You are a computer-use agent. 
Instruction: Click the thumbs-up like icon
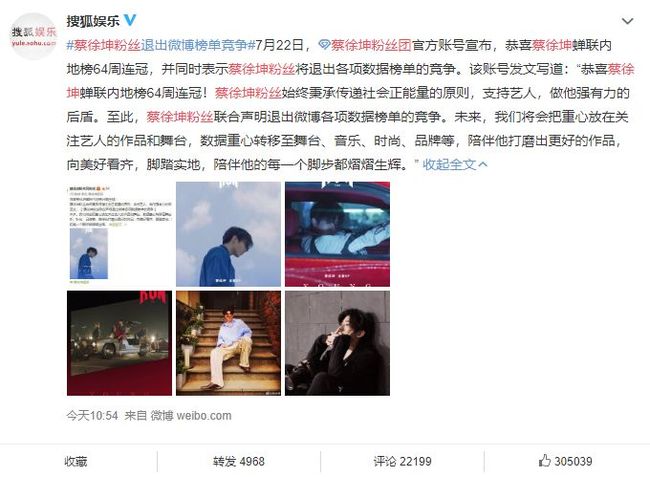(544, 460)
